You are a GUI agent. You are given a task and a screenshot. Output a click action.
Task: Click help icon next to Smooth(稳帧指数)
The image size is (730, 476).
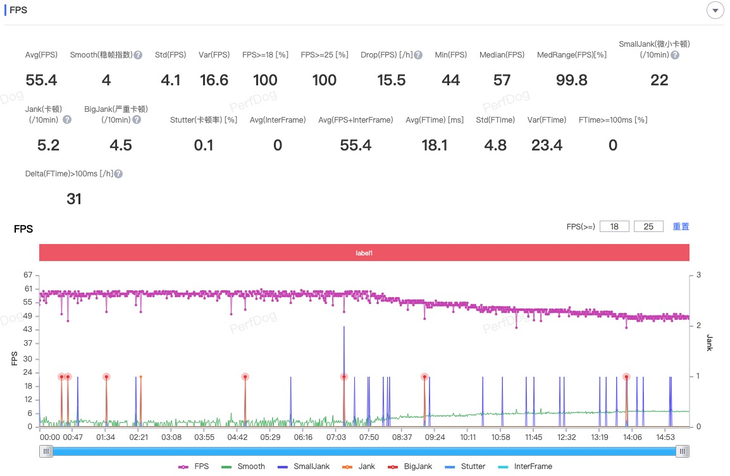(138, 56)
